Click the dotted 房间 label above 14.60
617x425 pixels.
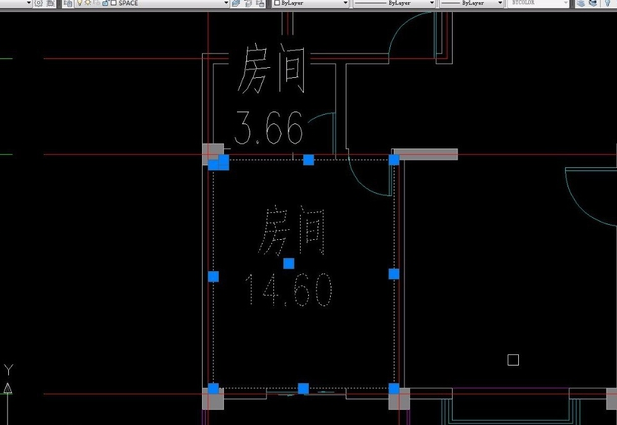tap(292, 231)
